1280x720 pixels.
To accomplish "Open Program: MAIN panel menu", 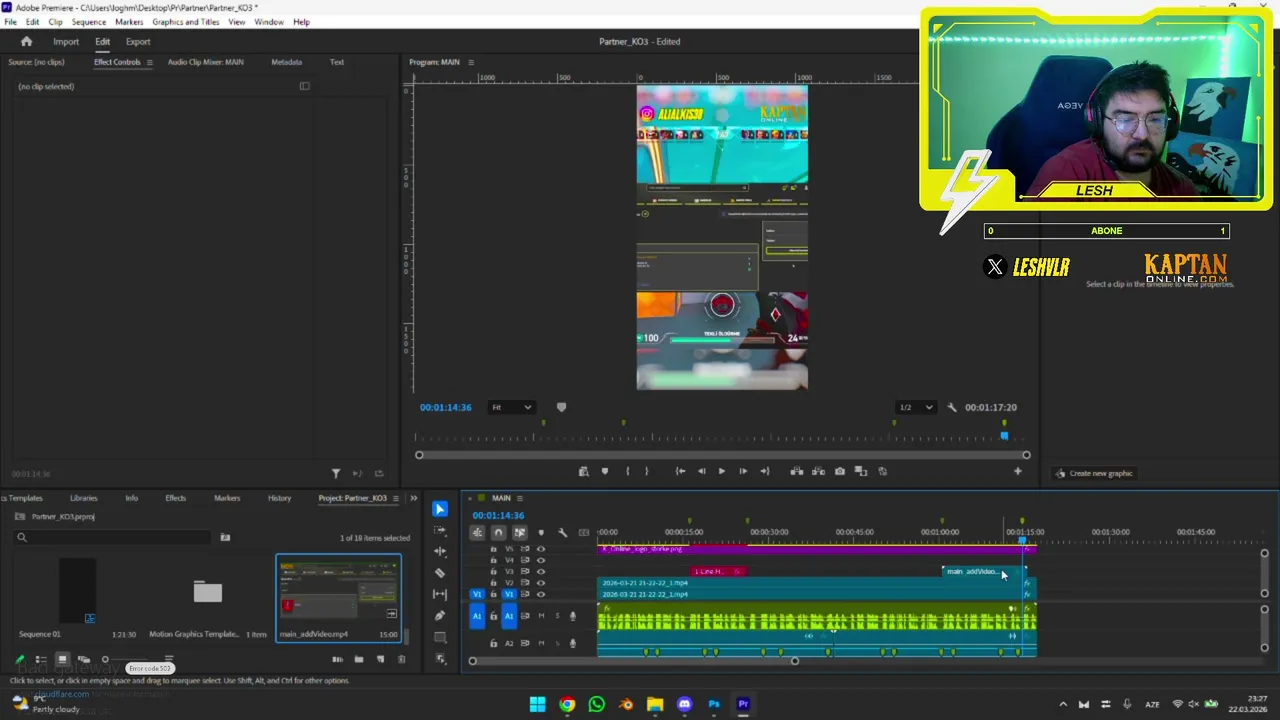I will tap(471, 62).
